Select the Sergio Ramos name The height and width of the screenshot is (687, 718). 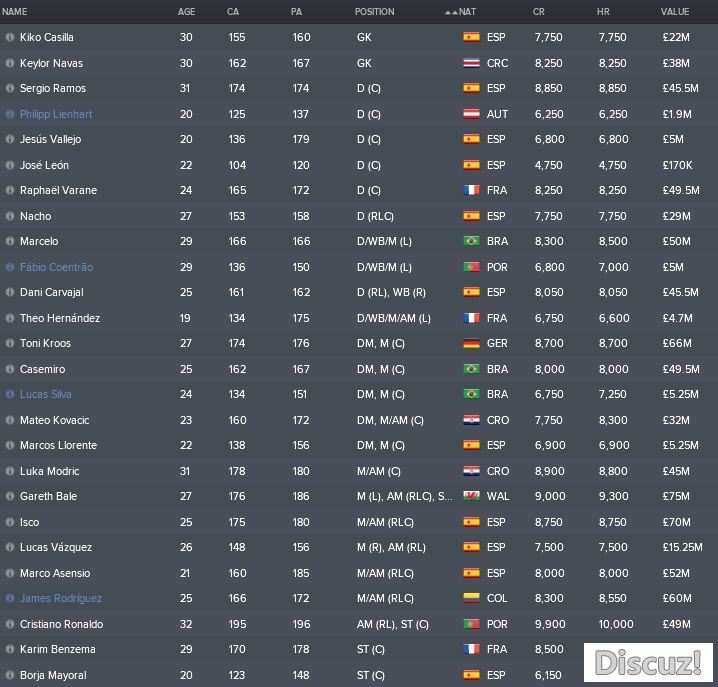coord(53,88)
